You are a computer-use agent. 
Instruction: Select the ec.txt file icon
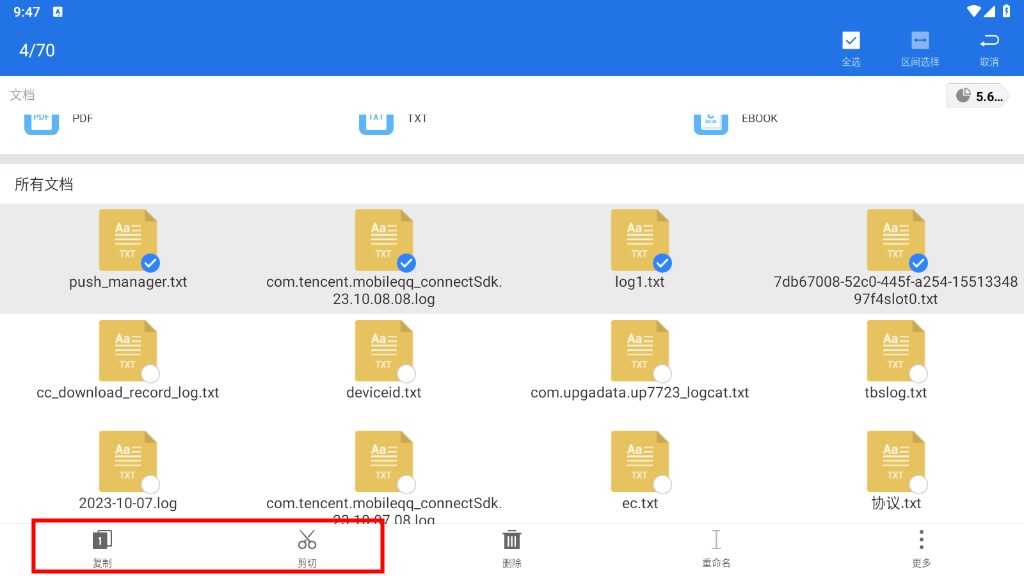click(x=640, y=462)
